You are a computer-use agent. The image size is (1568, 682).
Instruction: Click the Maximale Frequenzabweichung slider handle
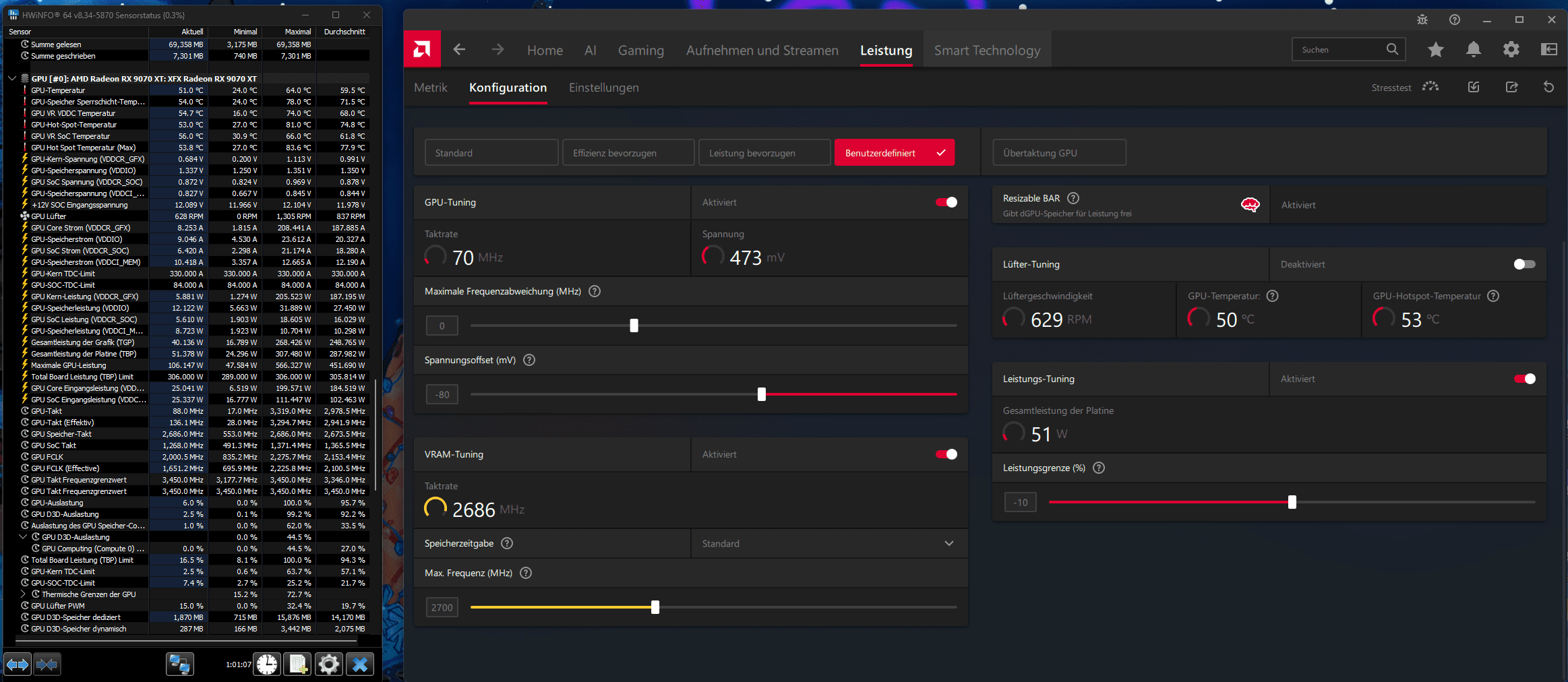634,325
